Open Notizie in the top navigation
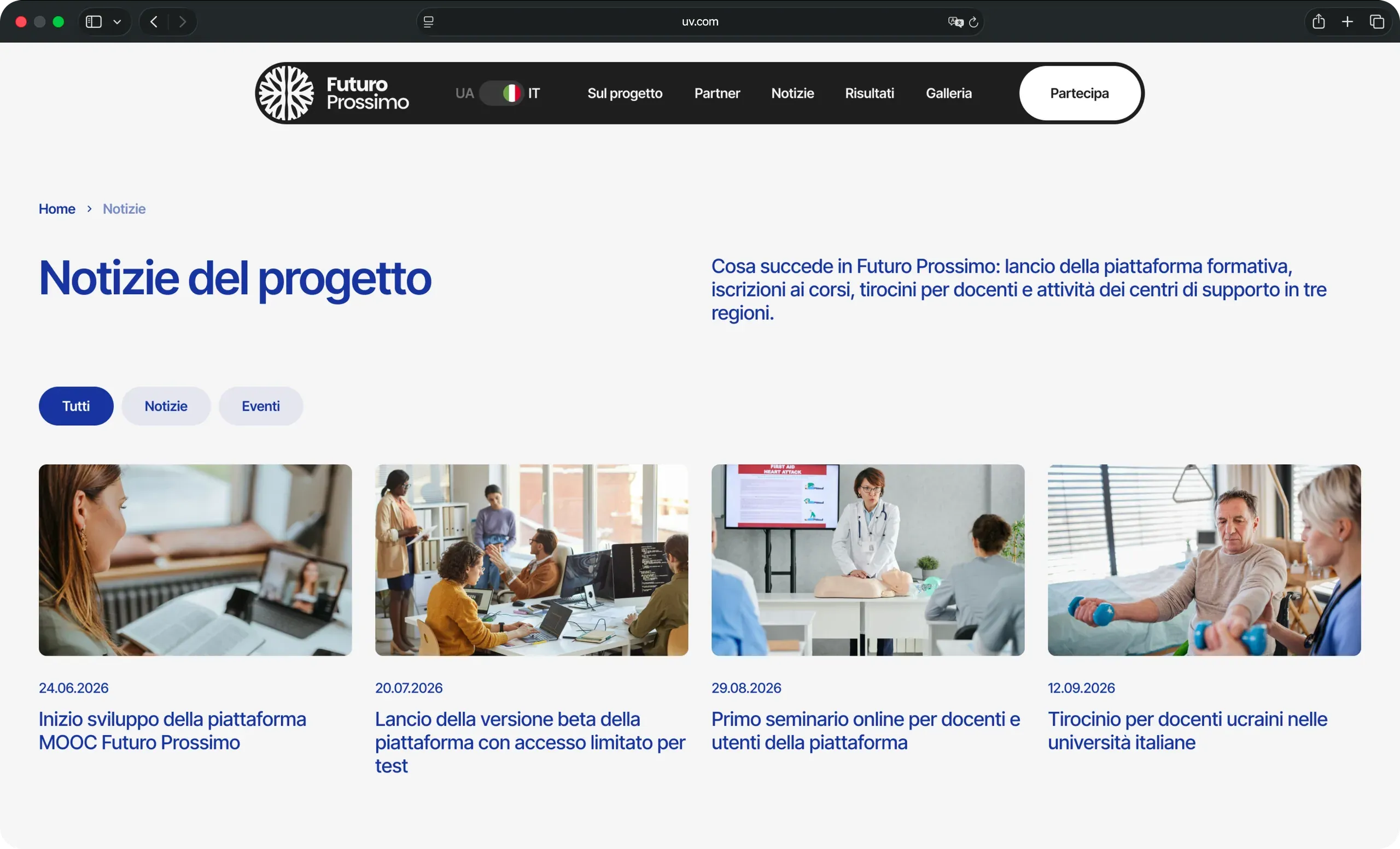The image size is (1400, 849). tap(792, 93)
